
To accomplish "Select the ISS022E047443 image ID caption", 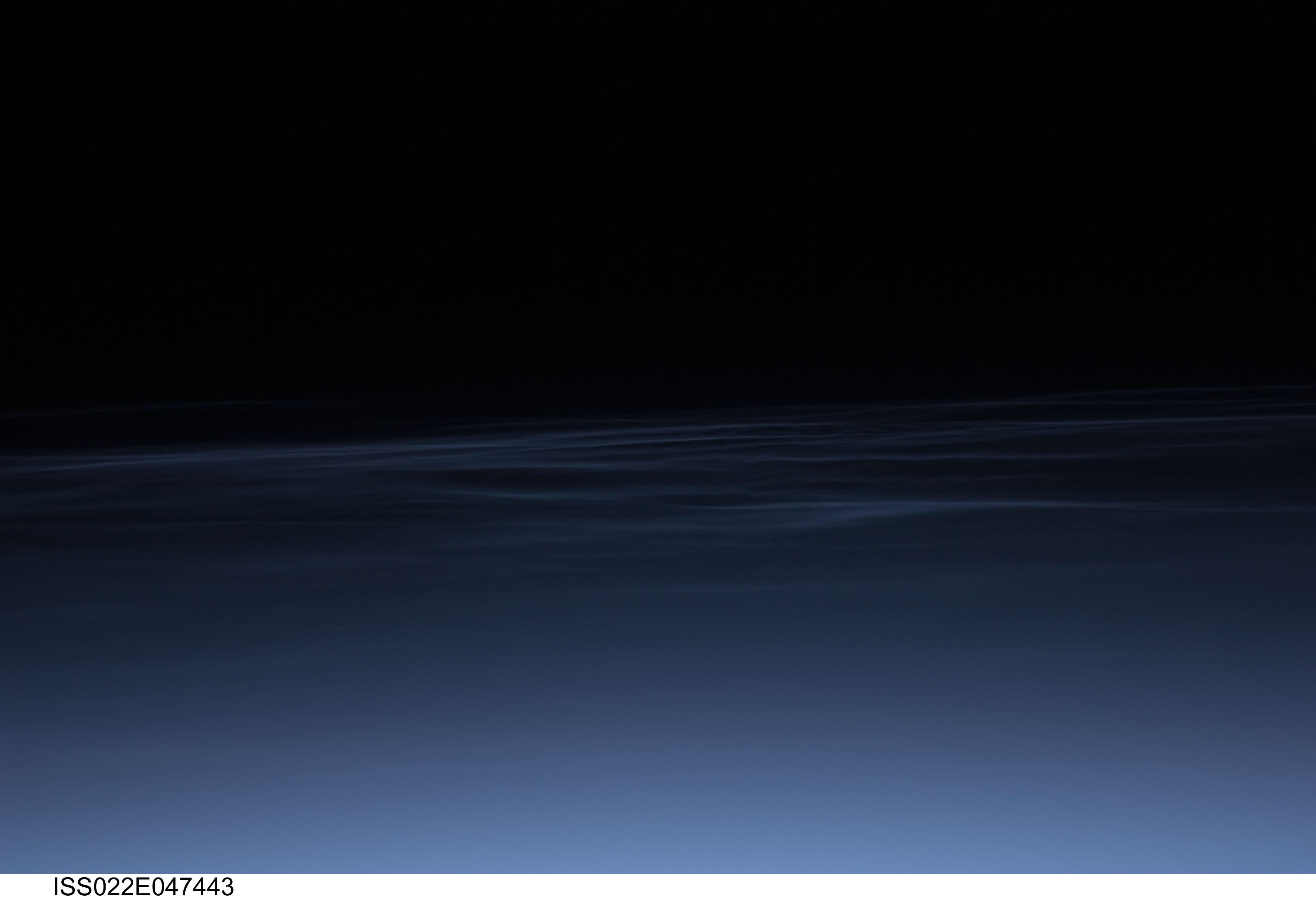I will [143, 887].
